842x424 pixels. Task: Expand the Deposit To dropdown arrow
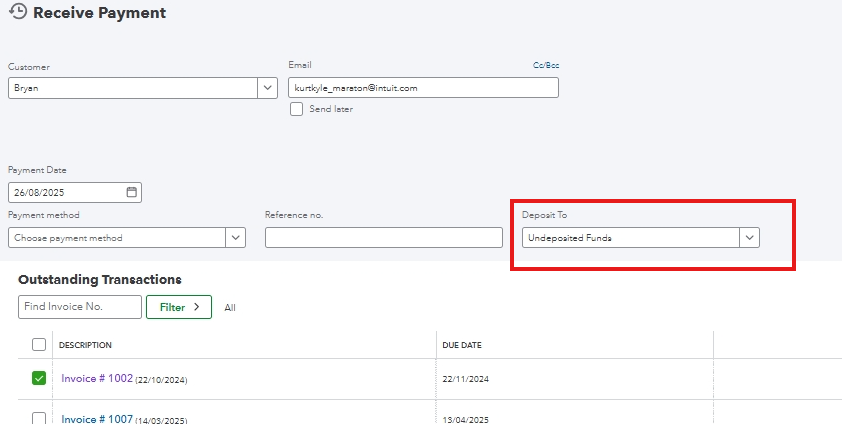(750, 238)
